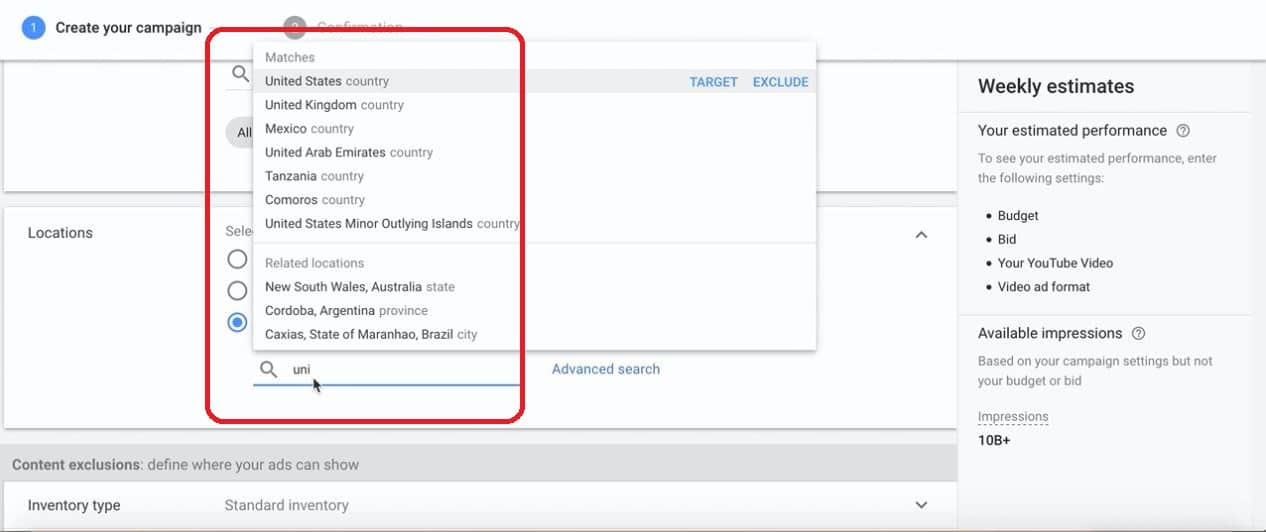Choose Mexico country suggestion
Viewport: 1266px width, 532px height.
535,129
